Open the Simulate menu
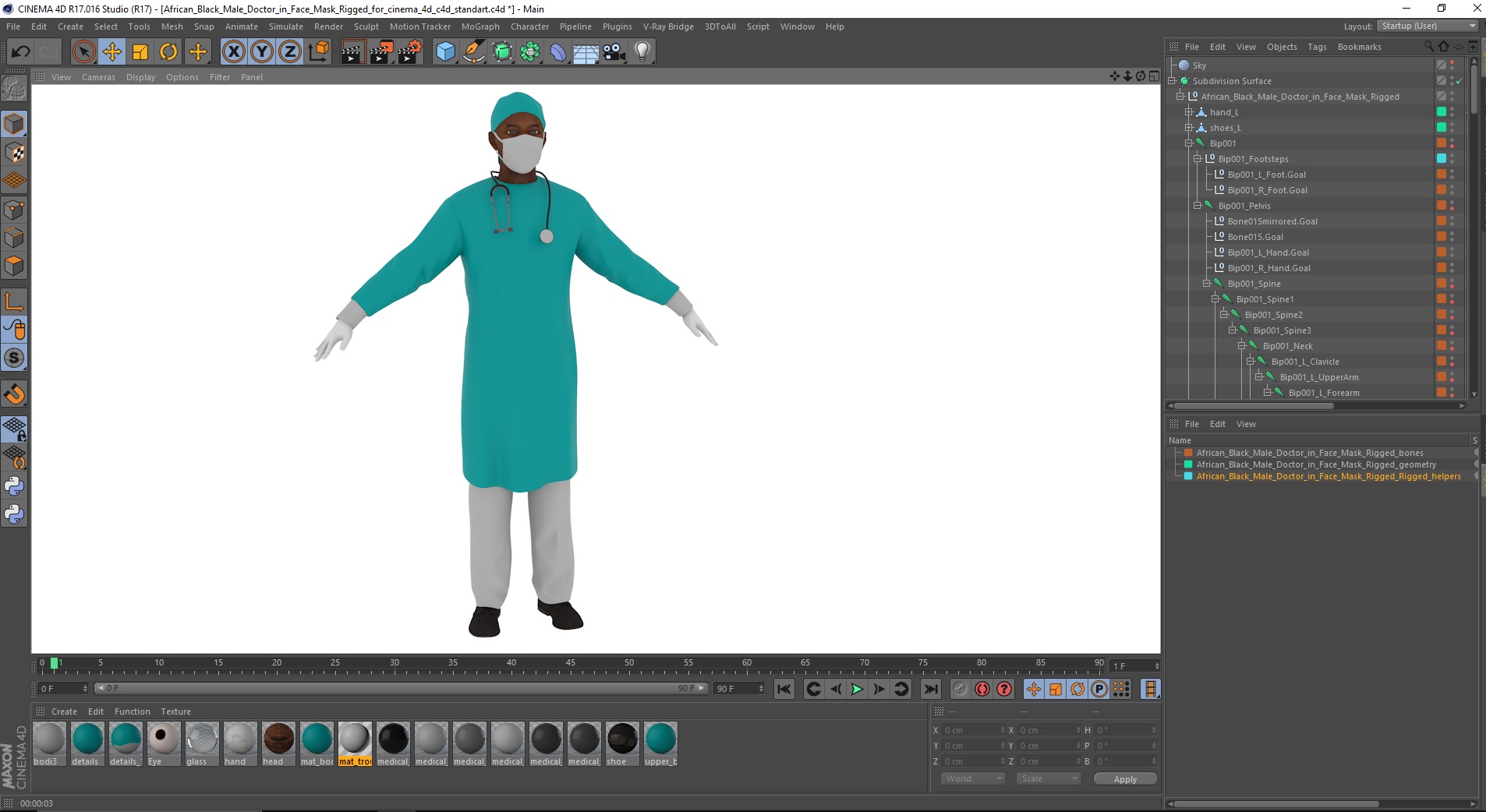This screenshot has height=812, width=1486. coord(286,26)
